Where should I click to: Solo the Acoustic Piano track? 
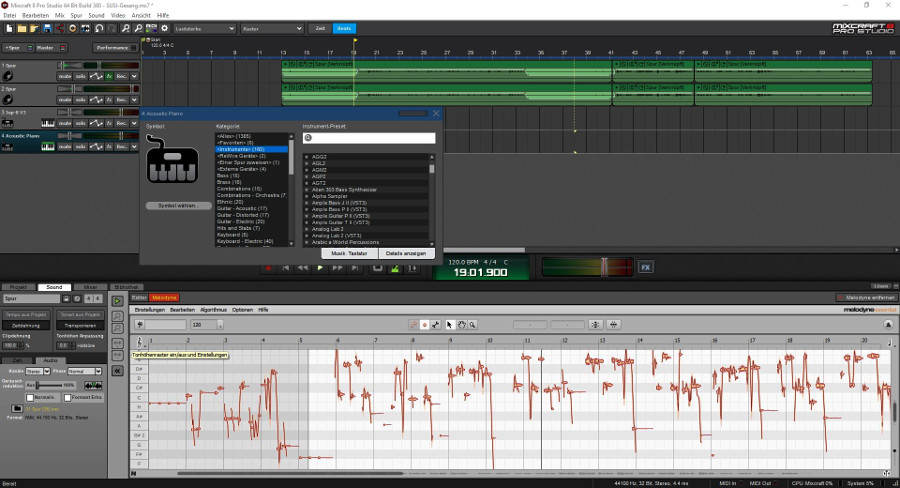[81, 146]
